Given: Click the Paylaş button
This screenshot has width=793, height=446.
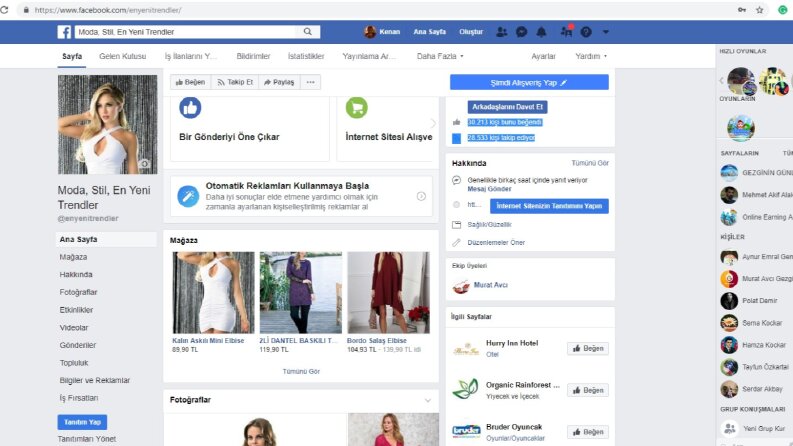Looking at the screenshot, I should (x=279, y=82).
